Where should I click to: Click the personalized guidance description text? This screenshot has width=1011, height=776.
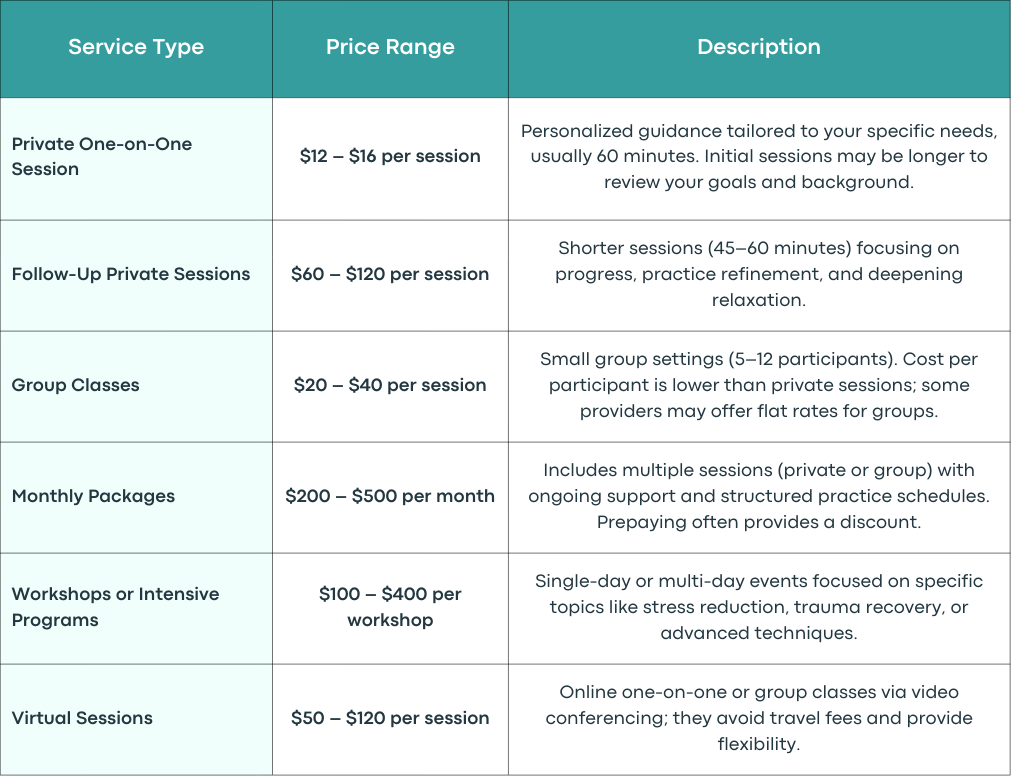[x=759, y=157]
